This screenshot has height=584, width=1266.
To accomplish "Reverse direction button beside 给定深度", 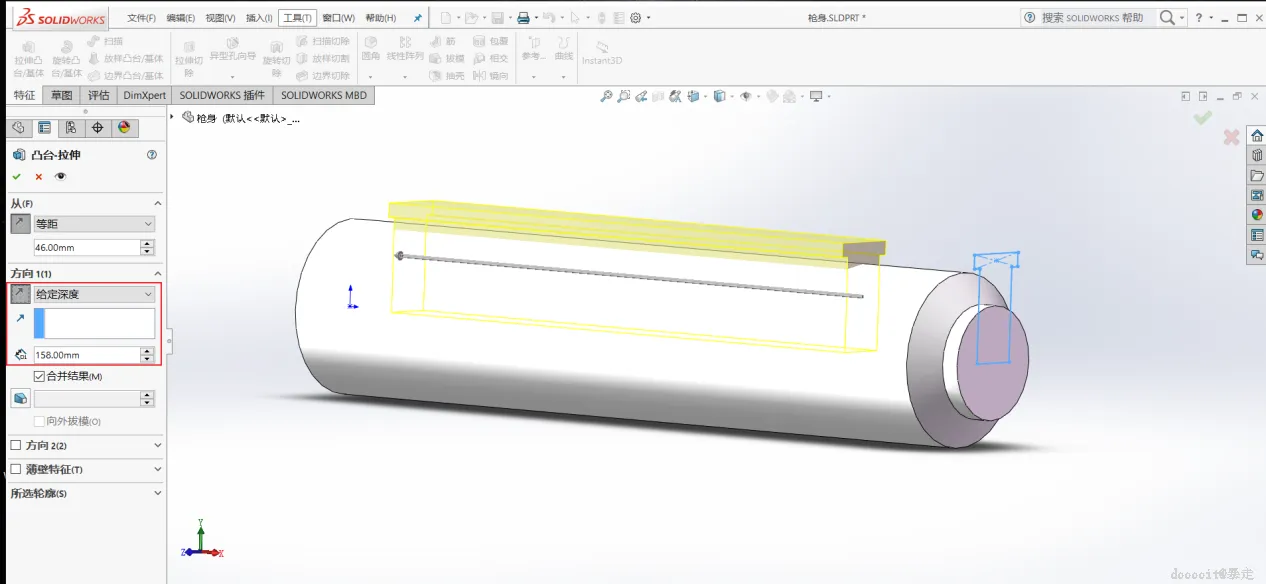I will tap(20, 294).
